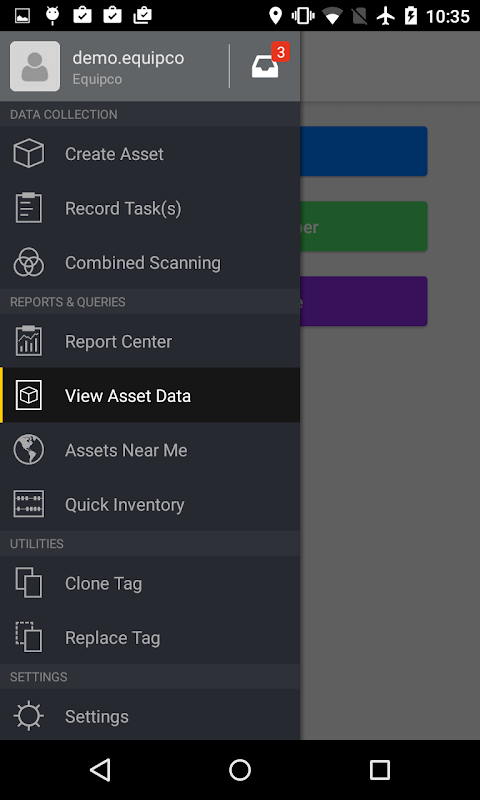
Task: Choose View Asset Data menu item
Action: tap(150, 395)
